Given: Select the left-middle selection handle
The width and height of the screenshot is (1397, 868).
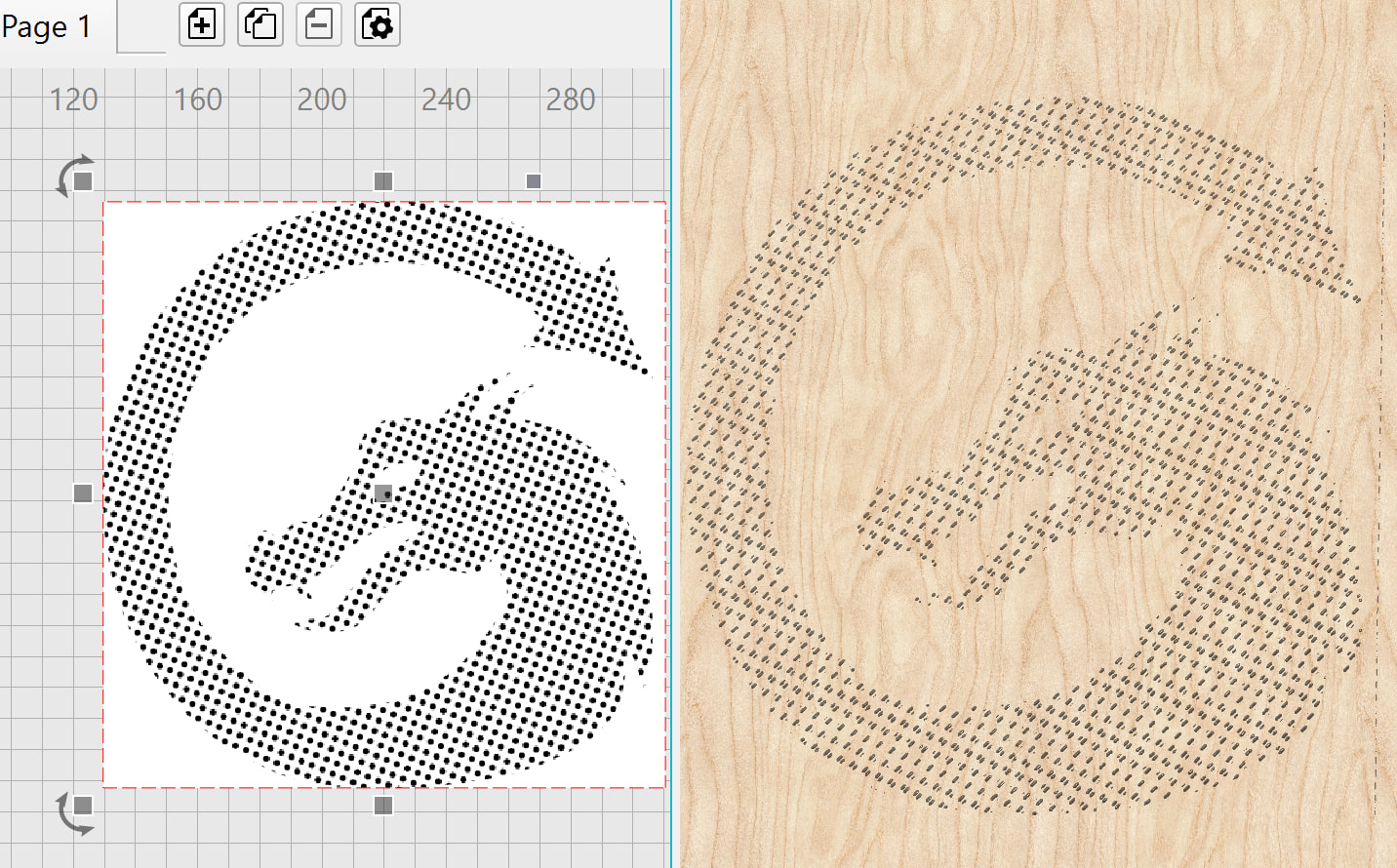Looking at the screenshot, I should coord(83,493).
